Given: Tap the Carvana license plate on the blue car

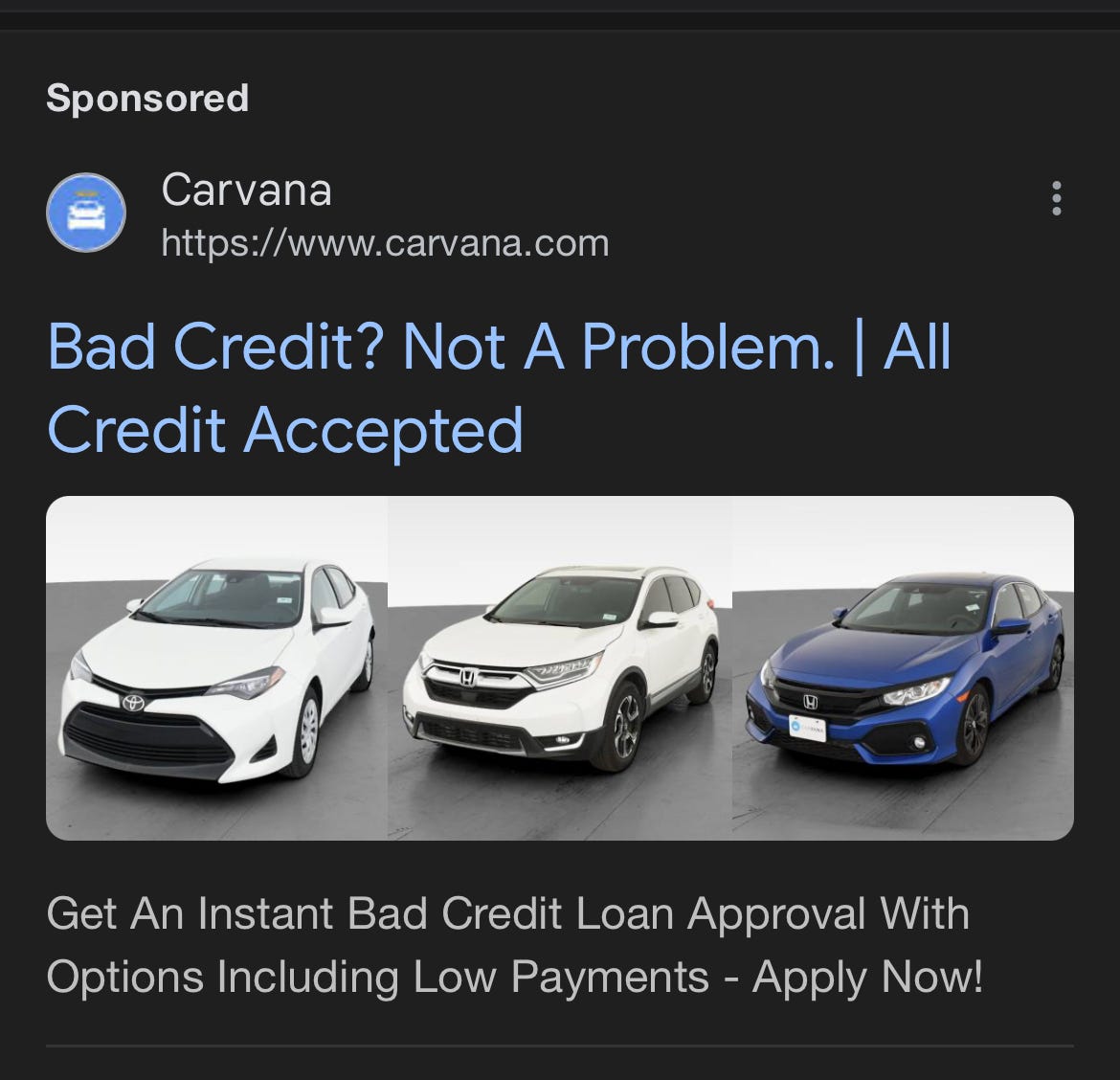Looking at the screenshot, I should click(808, 728).
